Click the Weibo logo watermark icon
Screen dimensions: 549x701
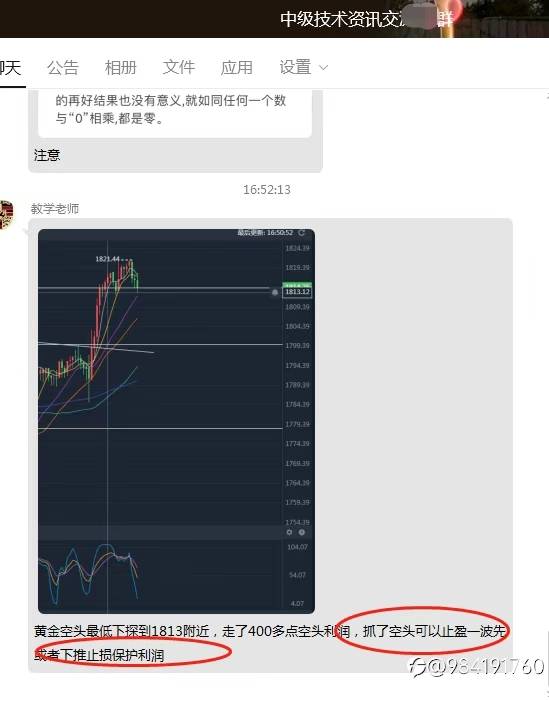pyautogui.click(x=418, y=666)
